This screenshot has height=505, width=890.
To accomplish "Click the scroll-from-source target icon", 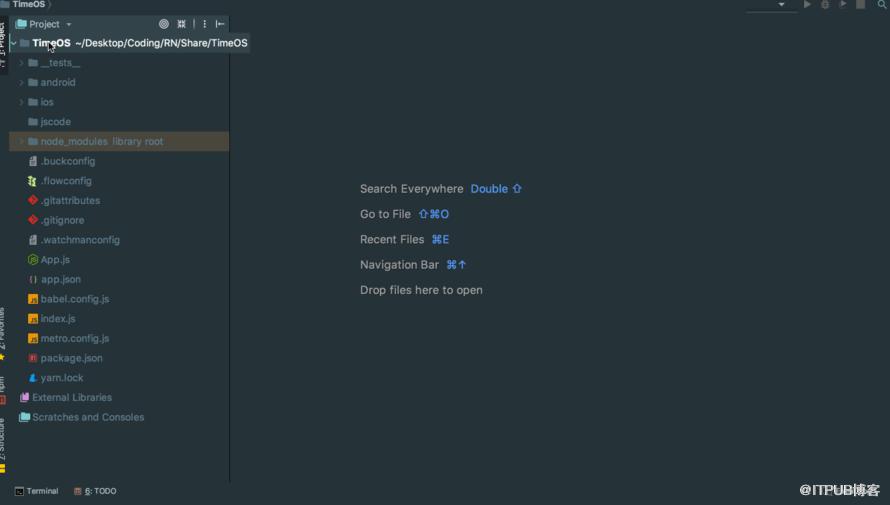I will (x=163, y=24).
